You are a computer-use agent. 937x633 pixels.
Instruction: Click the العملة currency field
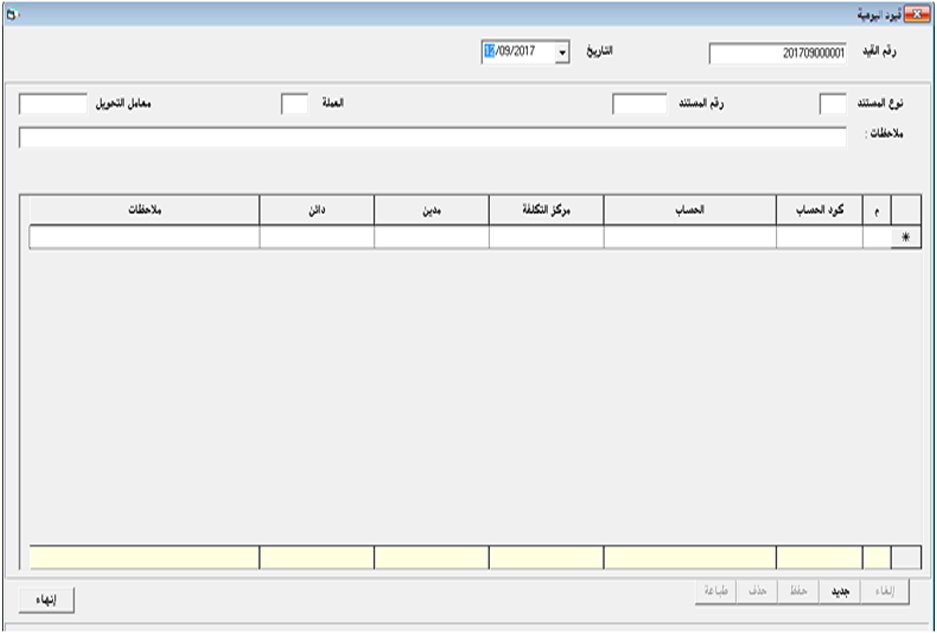[x=295, y=105]
